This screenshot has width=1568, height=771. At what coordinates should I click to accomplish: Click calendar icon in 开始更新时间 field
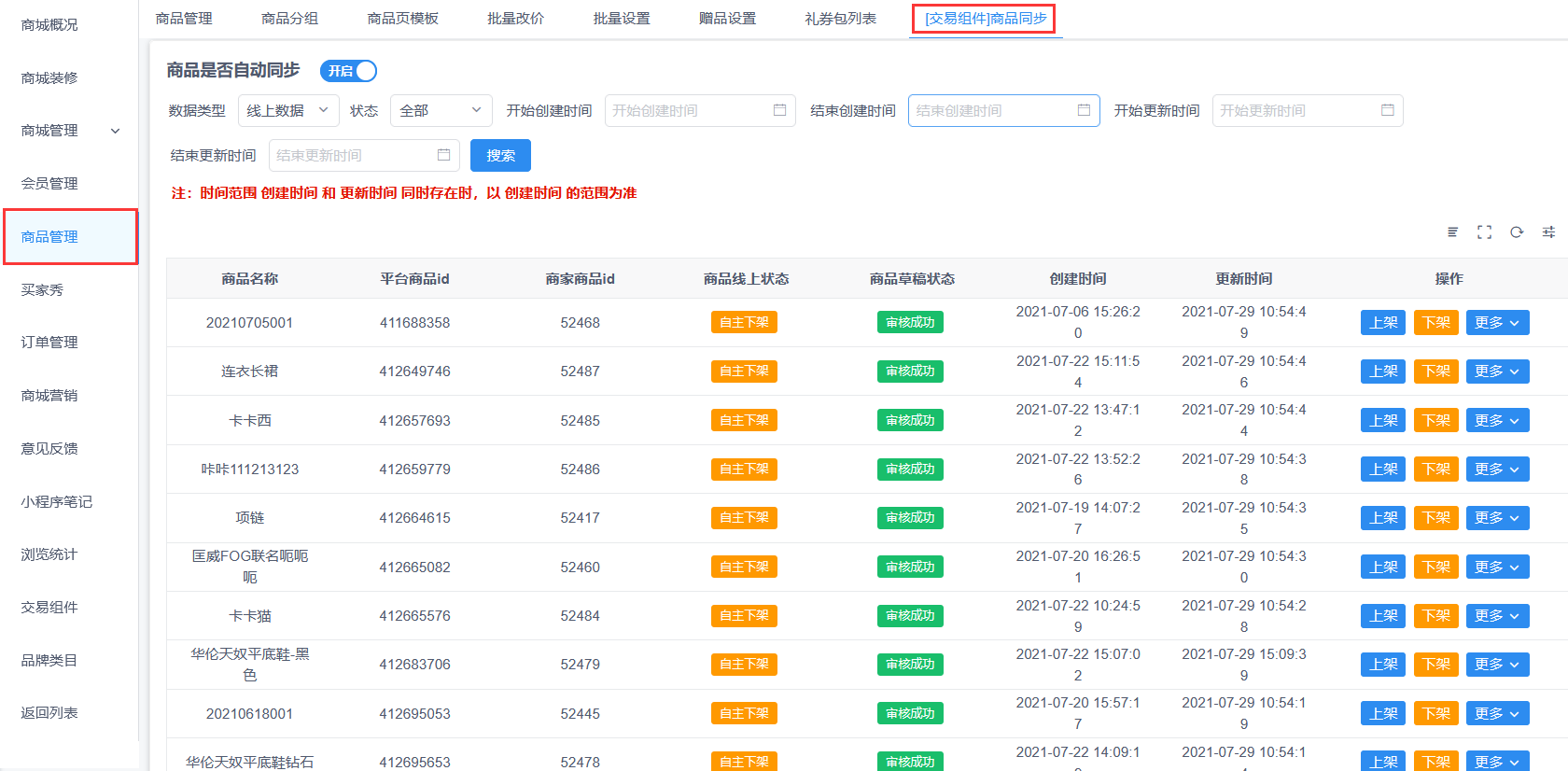[1387, 110]
